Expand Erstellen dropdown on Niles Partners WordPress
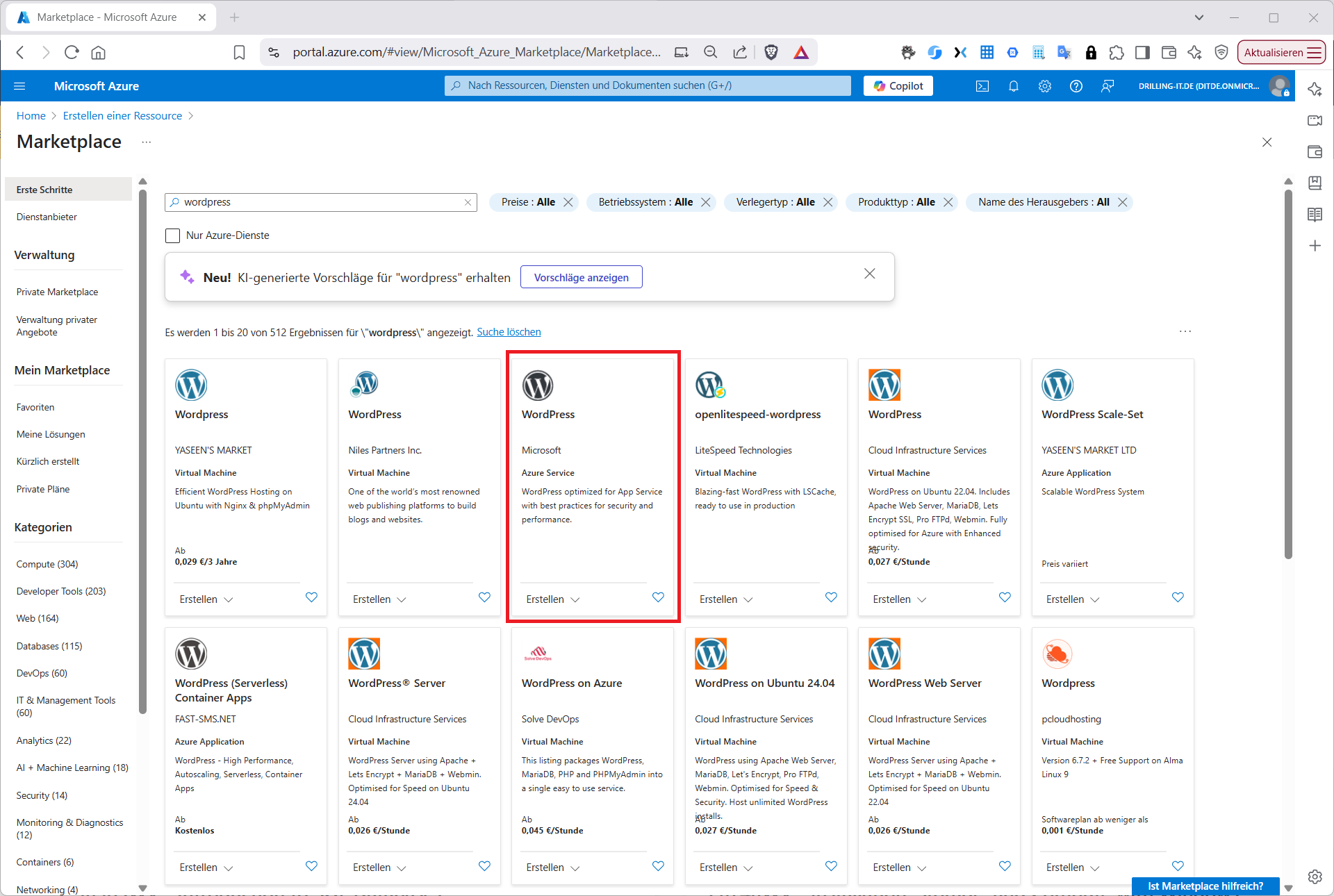 point(379,599)
